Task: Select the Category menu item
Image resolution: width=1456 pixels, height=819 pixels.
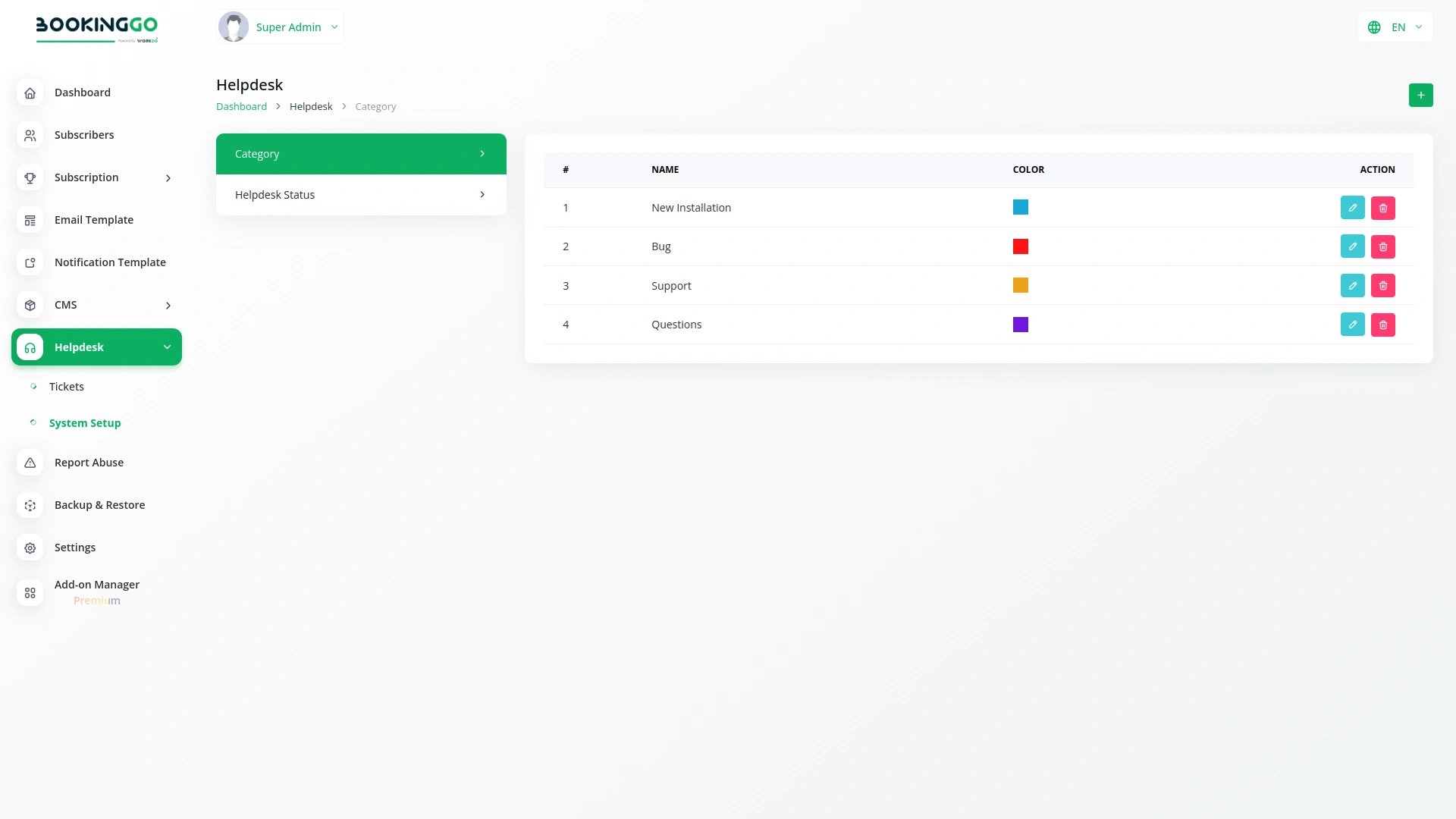Action: (360, 153)
